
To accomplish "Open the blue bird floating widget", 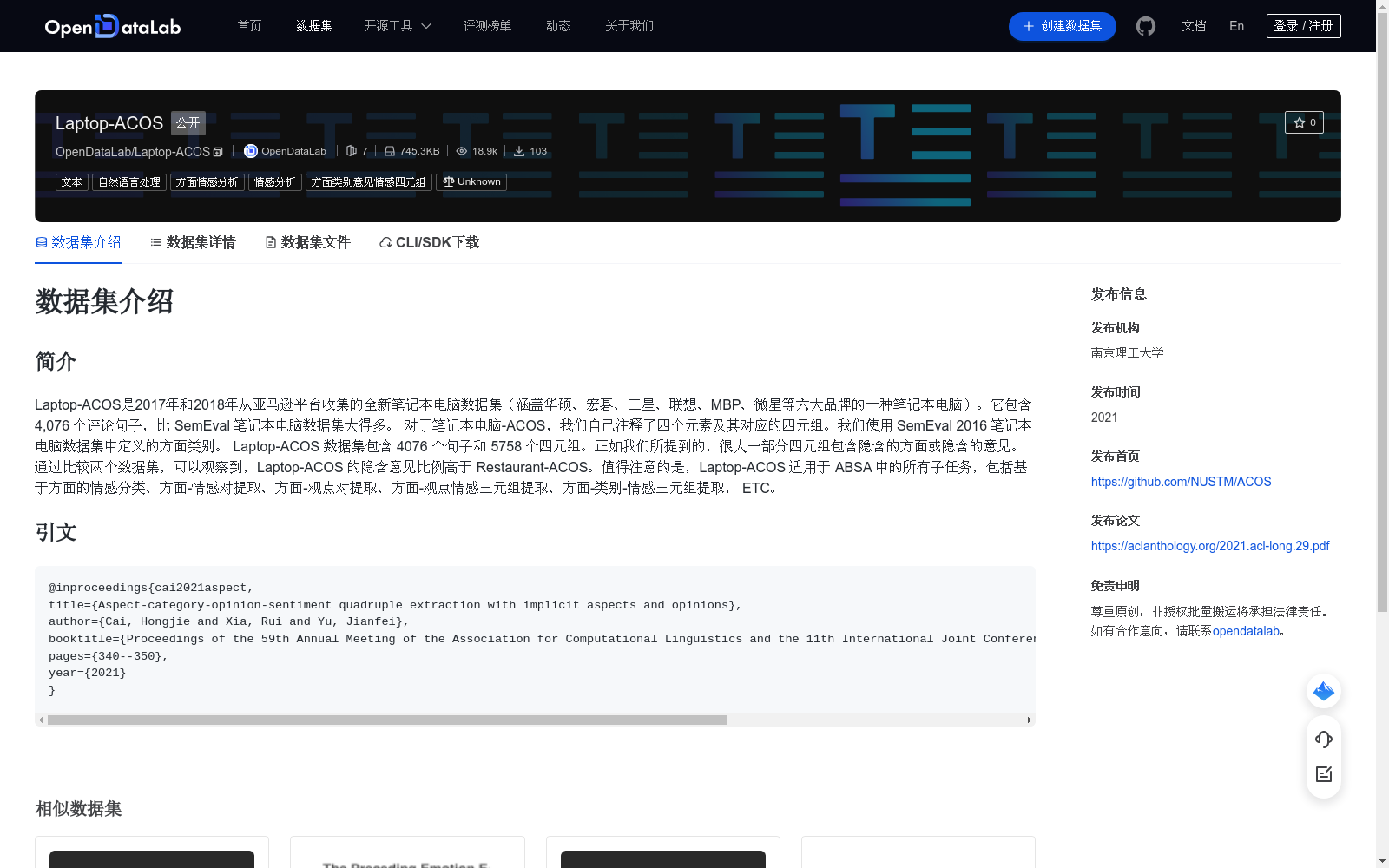I will (x=1324, y=691).
